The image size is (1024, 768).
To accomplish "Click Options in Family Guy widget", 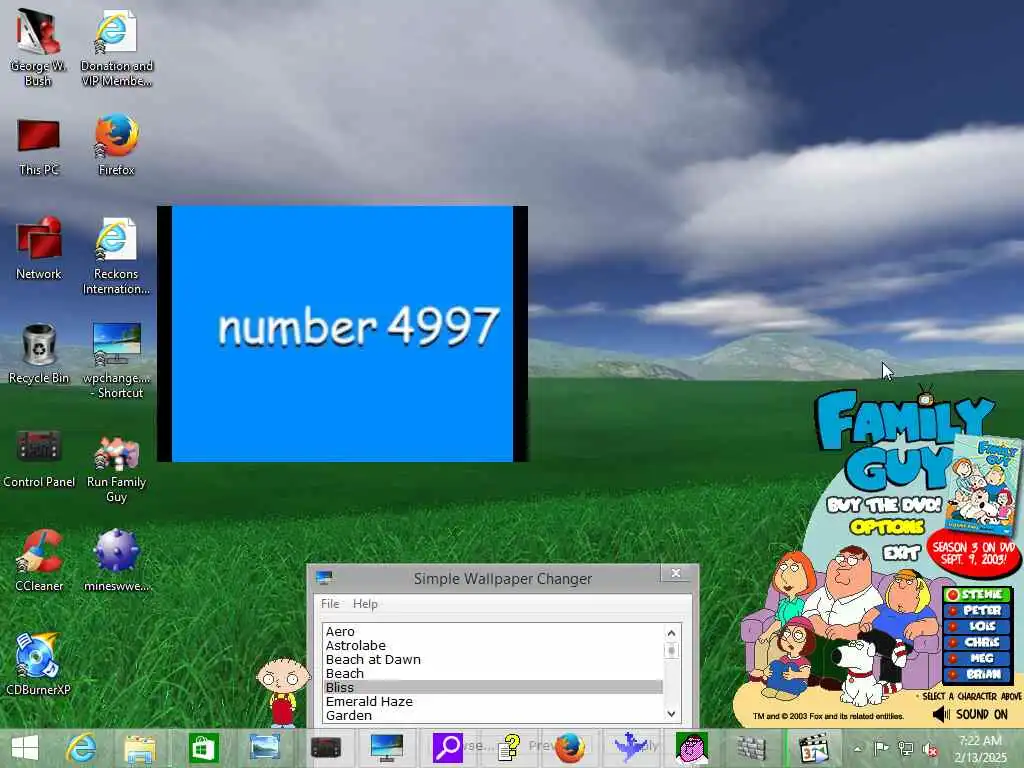I will click(887, 526).
